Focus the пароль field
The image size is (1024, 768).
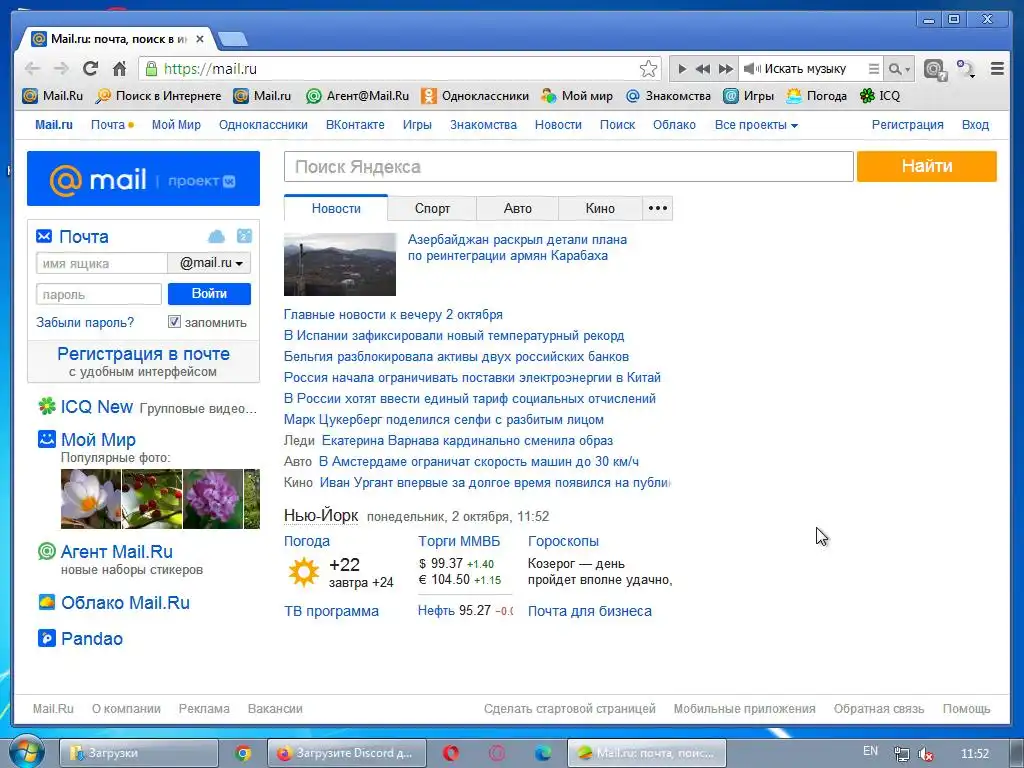[x=99, y=294]
